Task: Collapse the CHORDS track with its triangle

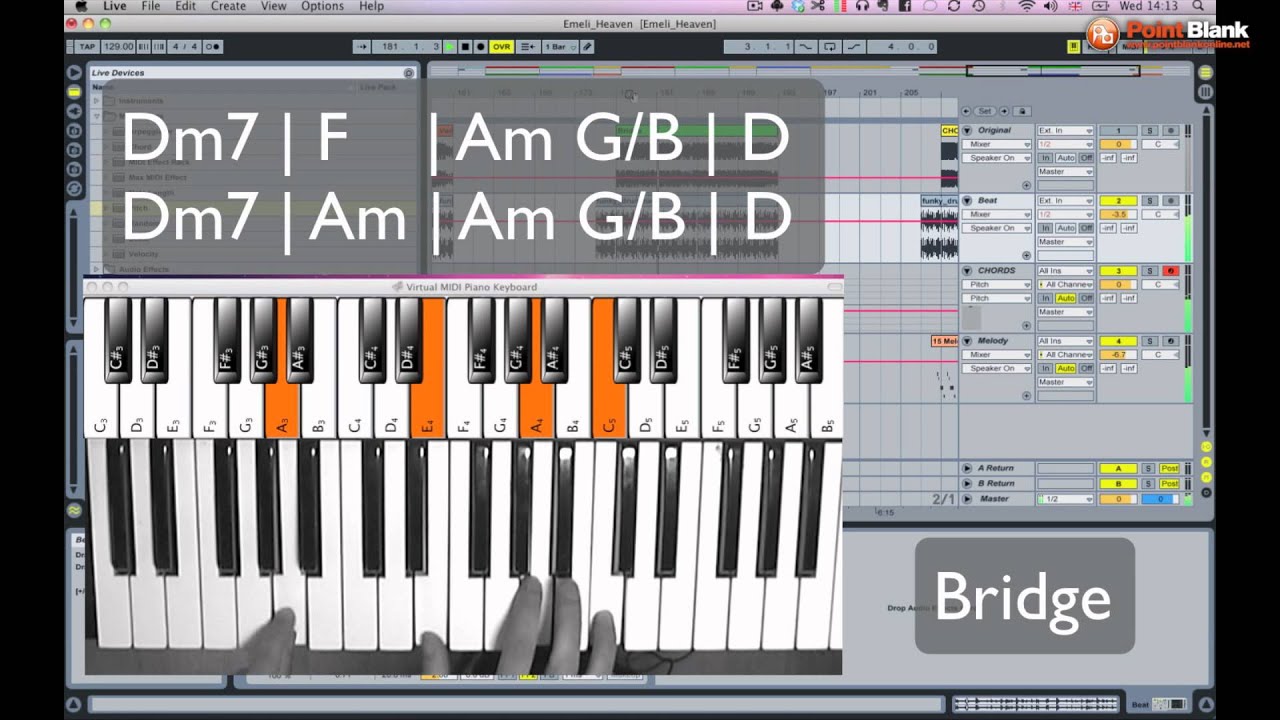Action: [967, 270]
